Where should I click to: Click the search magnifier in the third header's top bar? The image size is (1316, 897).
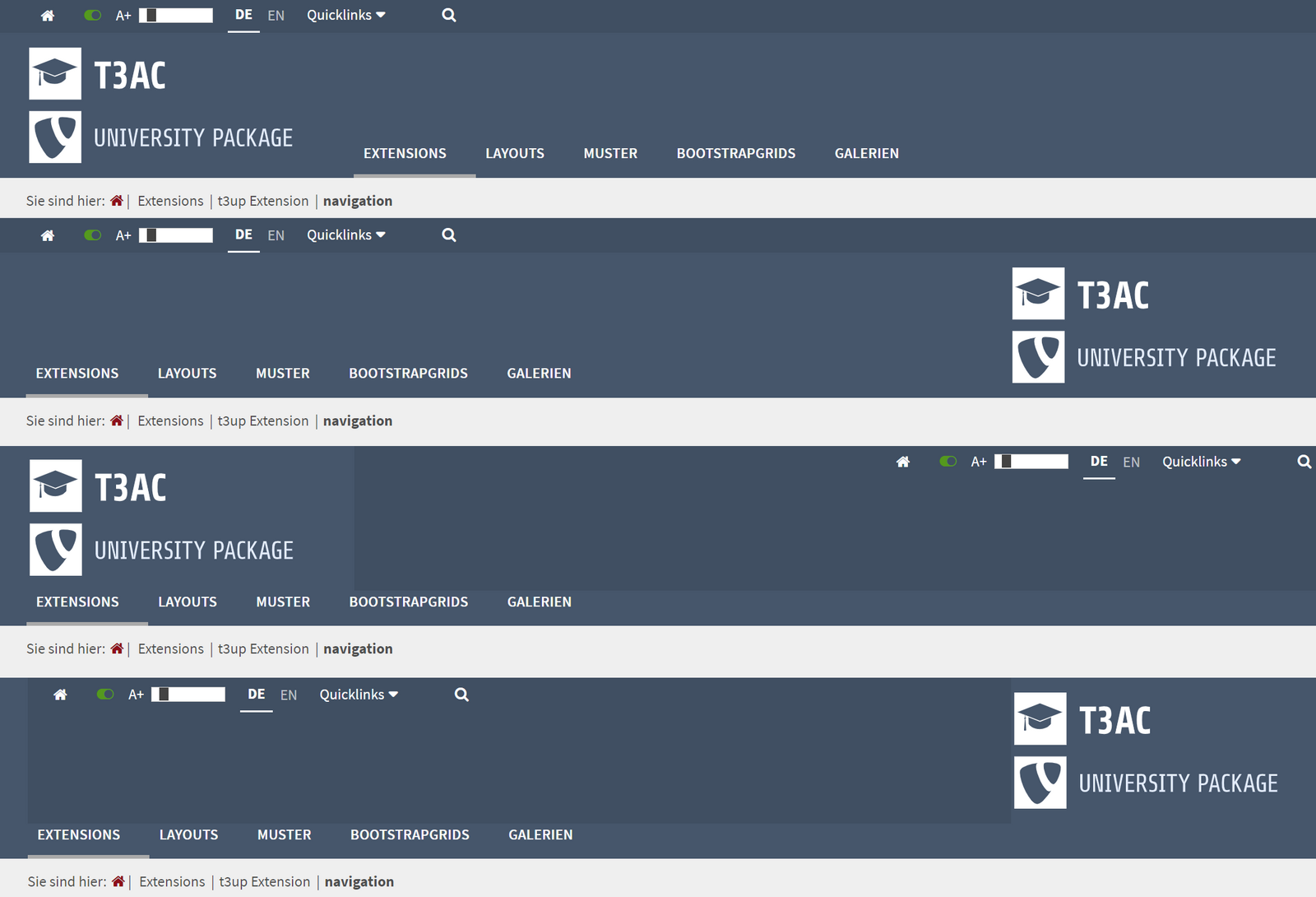(1304, 462)
